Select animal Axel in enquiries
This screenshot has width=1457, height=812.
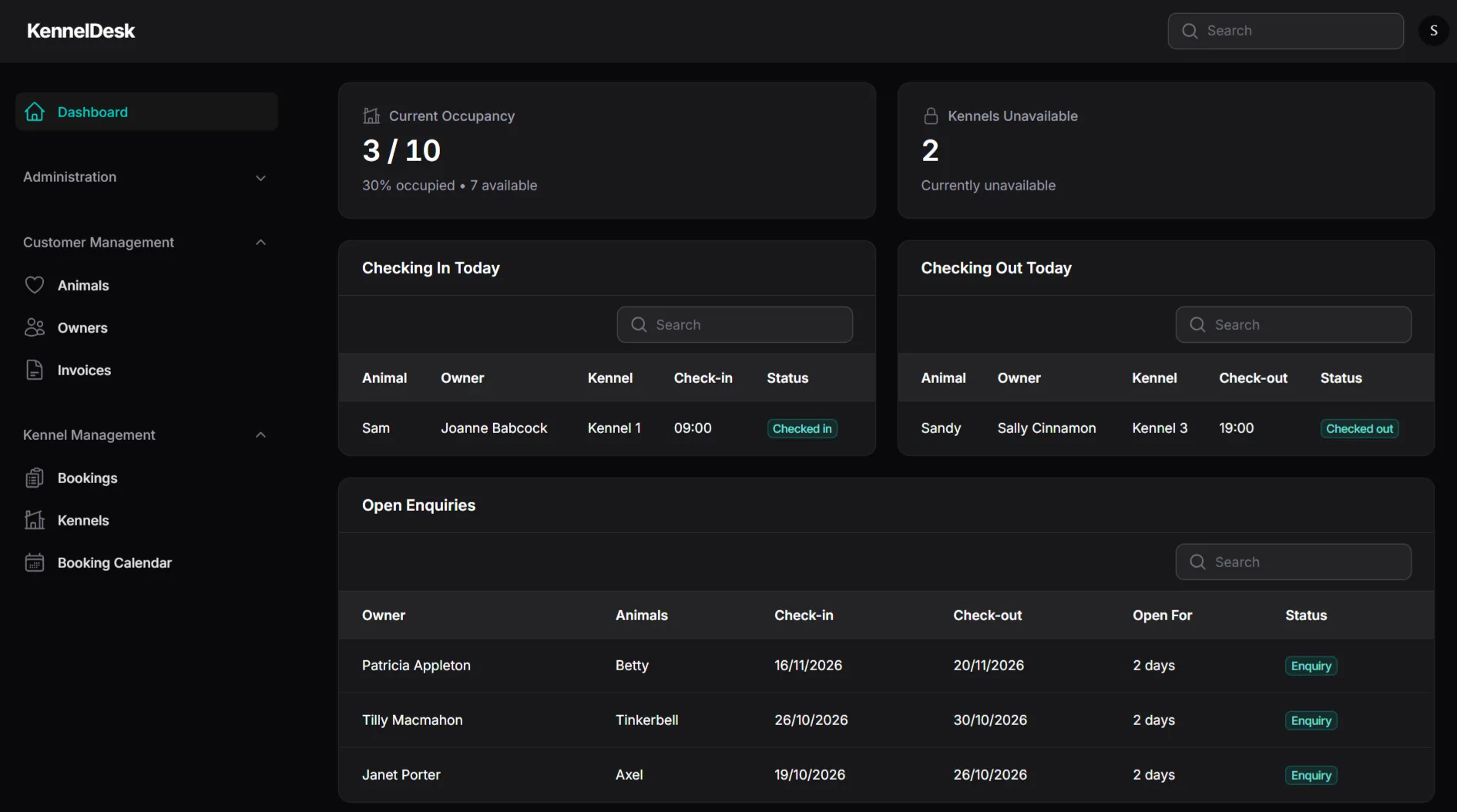pos(629,774)
